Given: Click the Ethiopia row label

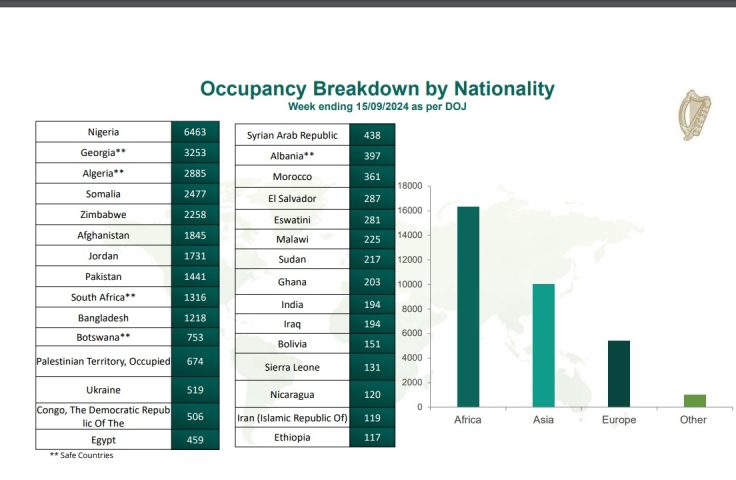Looking at the screenshot, I should click(x=292, y=437).
